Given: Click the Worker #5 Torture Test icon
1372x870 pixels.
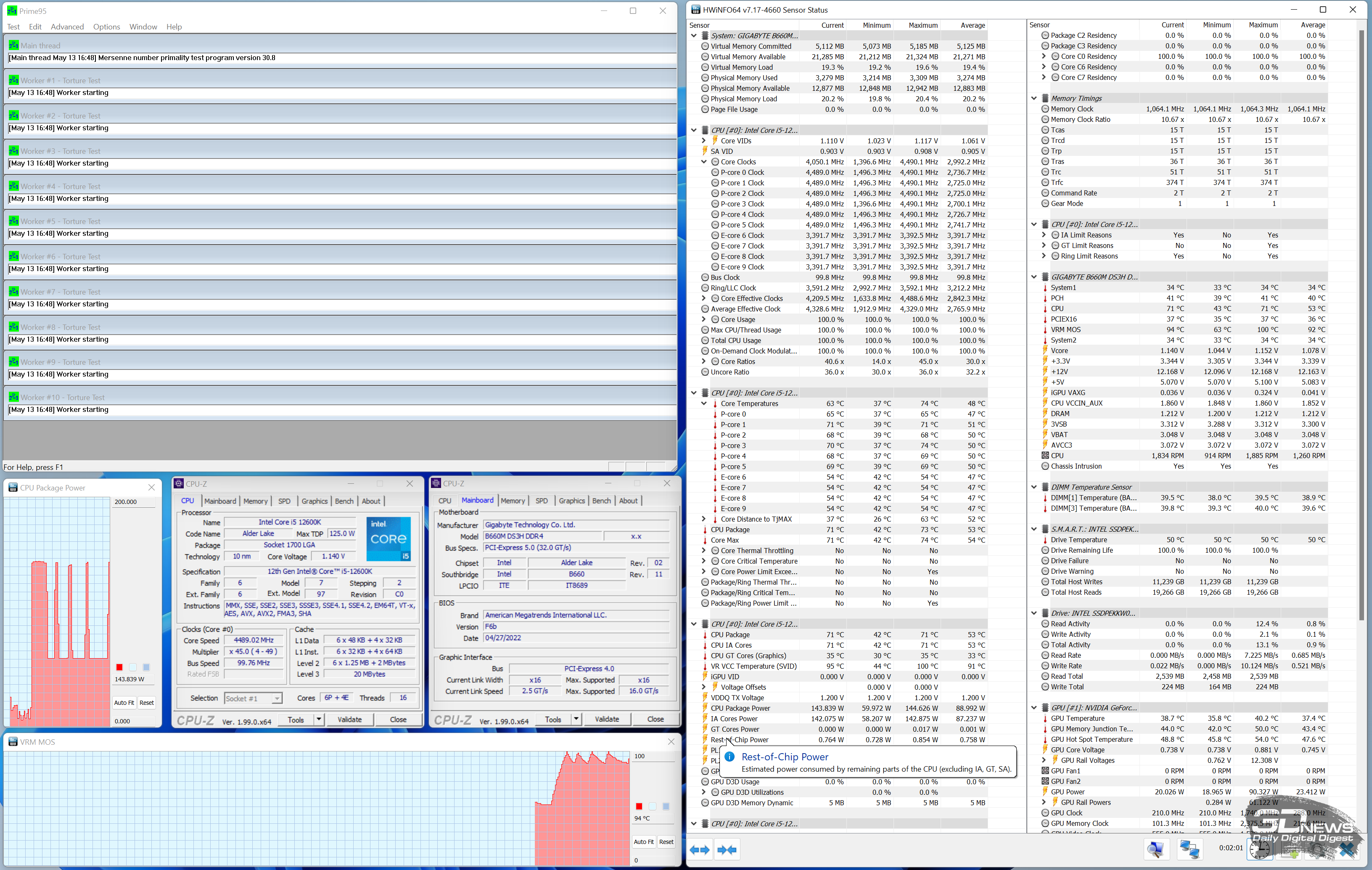Looking at the screenshot, I should (x=14, y=221).
